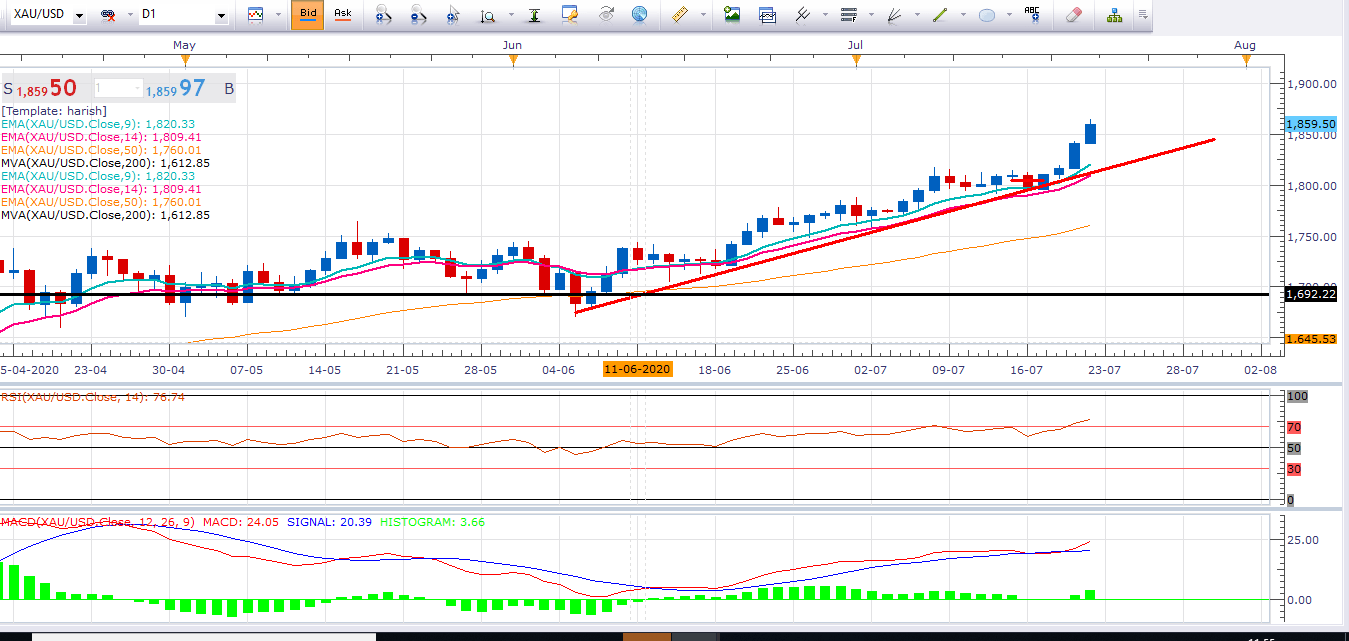Image resolution: width=1349 pixels, height=641 pixels.
Task: Select the green trend line tool
Action: [940, 15]
